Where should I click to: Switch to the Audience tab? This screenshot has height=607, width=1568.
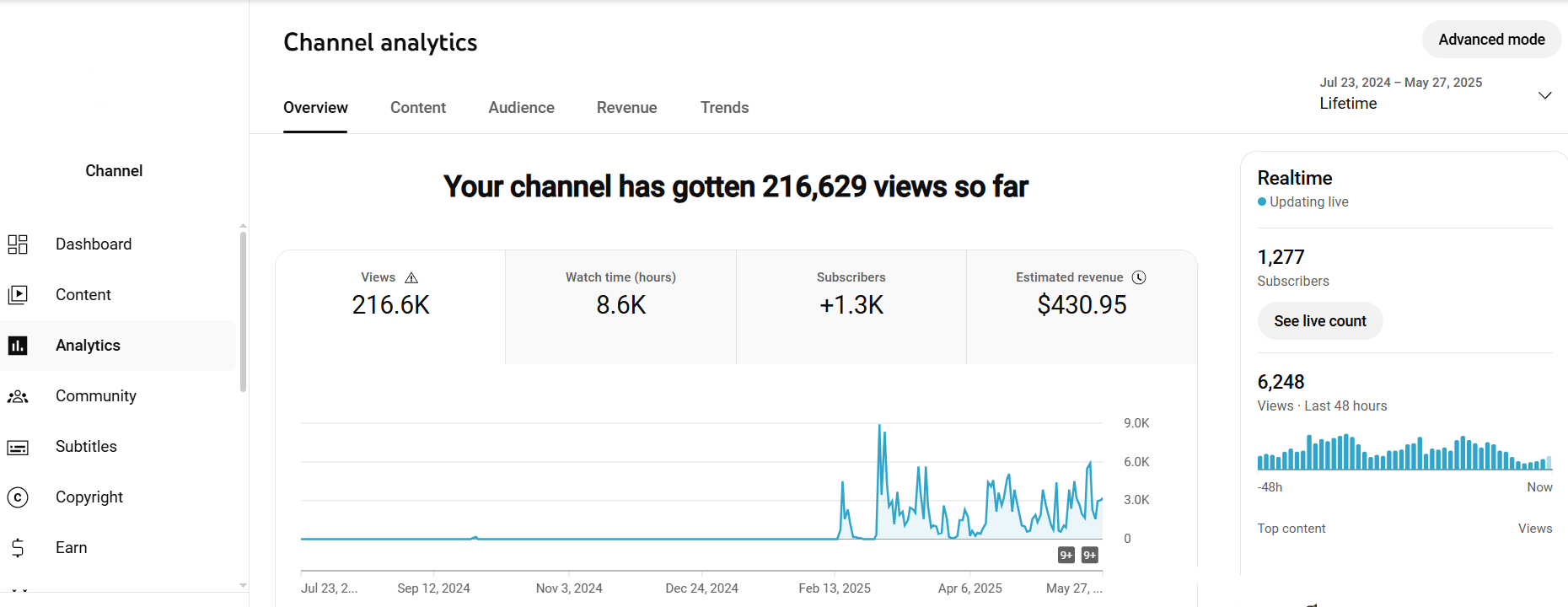[x=521, y=108]
